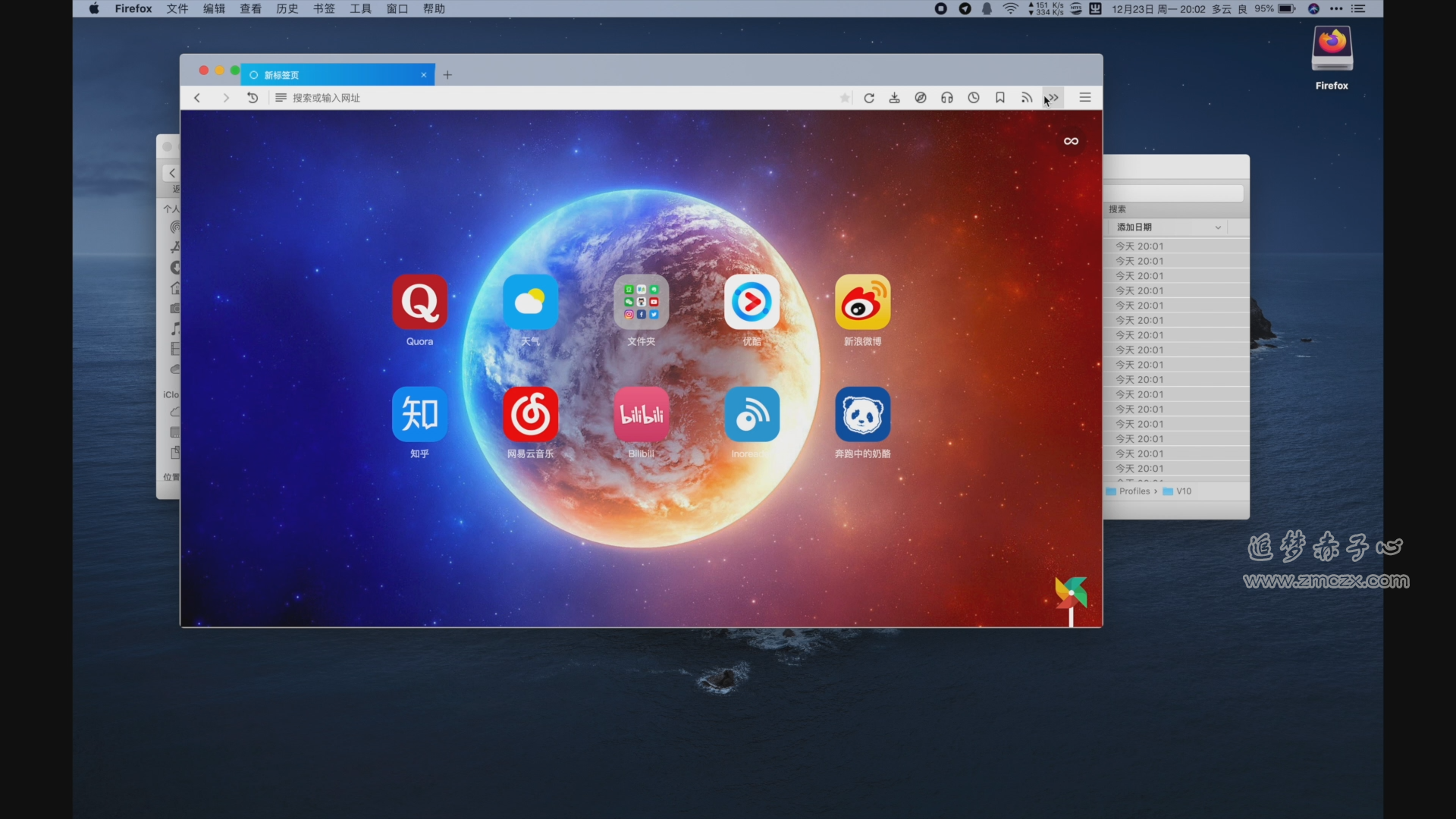Open the 编辑 menu
This screenshot has height=819, width=1456.
[214, 8]
